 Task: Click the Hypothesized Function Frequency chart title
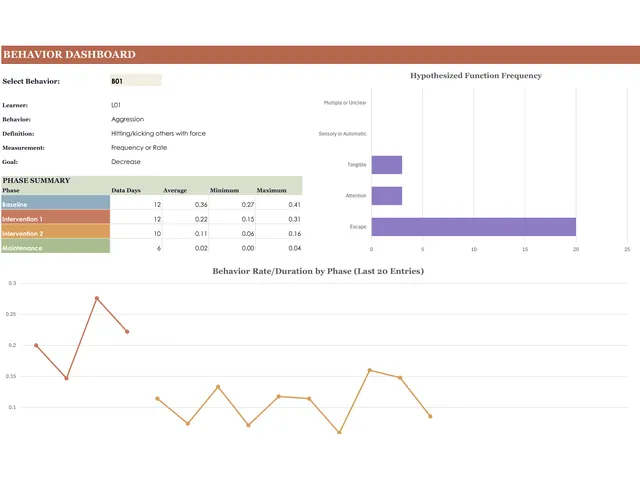[x=476, y=76]
